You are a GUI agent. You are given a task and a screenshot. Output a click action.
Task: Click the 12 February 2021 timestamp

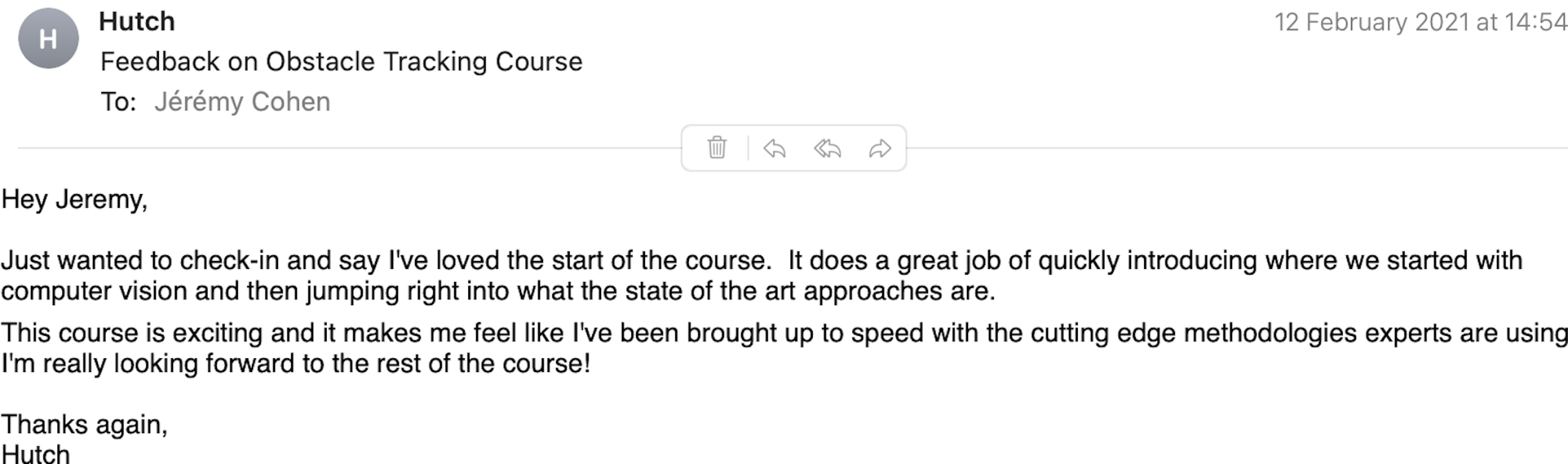1420,22
